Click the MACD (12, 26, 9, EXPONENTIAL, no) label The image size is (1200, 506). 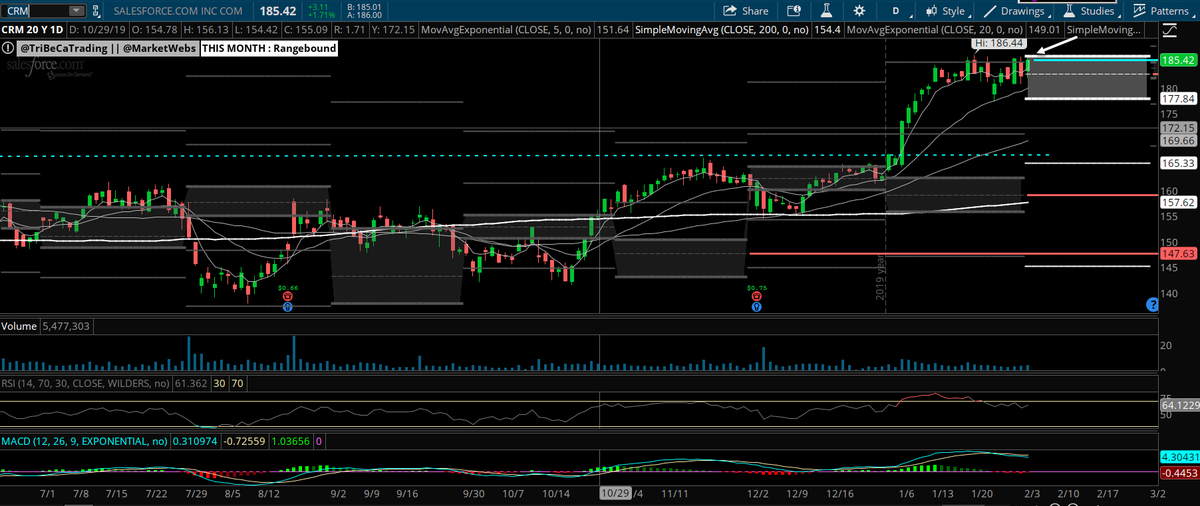pyautogui.click(x=84, y=440)
